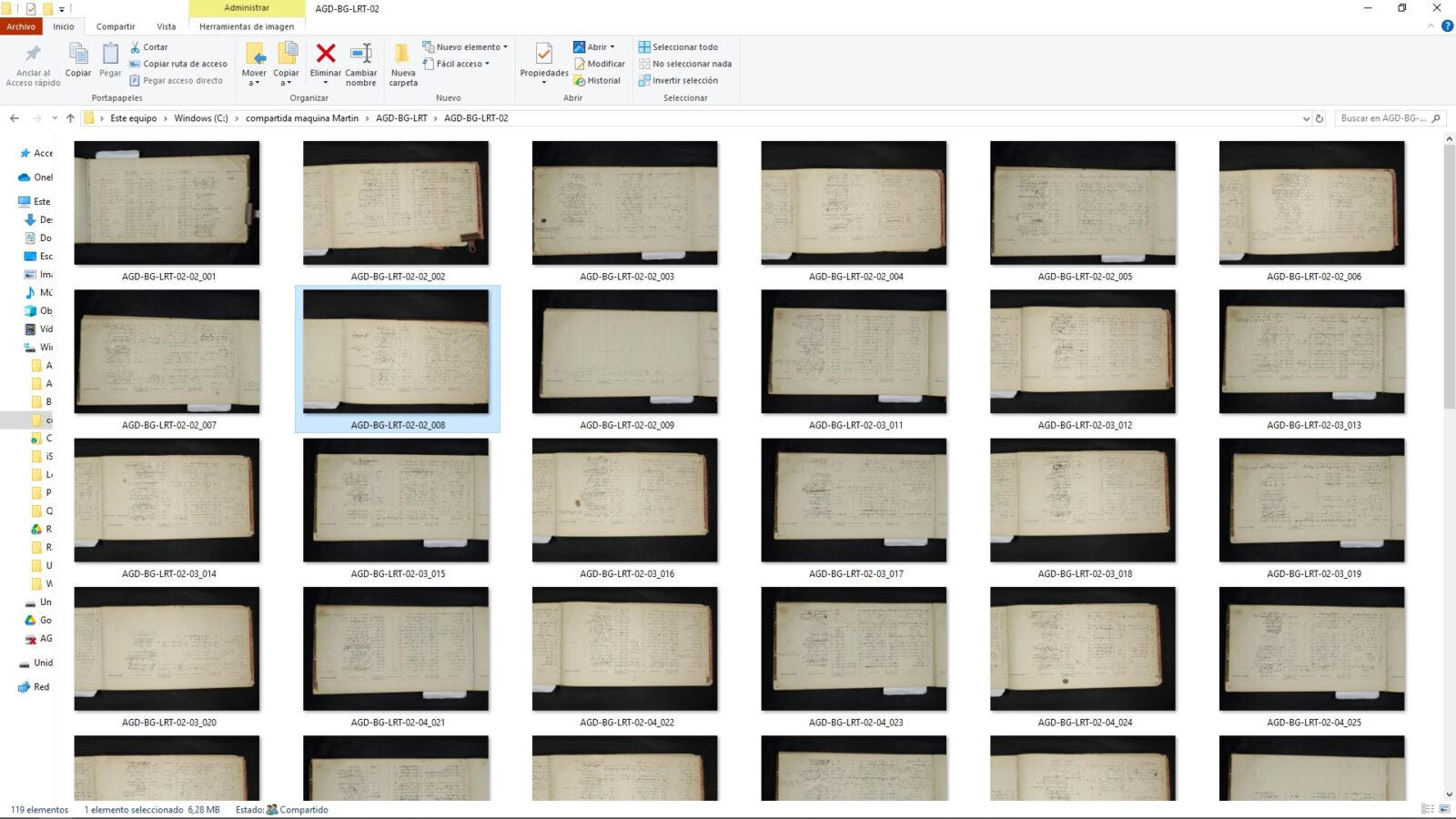Open the Mover a dropdown
Screen dimensions: 1456x819
coord(254,78)
